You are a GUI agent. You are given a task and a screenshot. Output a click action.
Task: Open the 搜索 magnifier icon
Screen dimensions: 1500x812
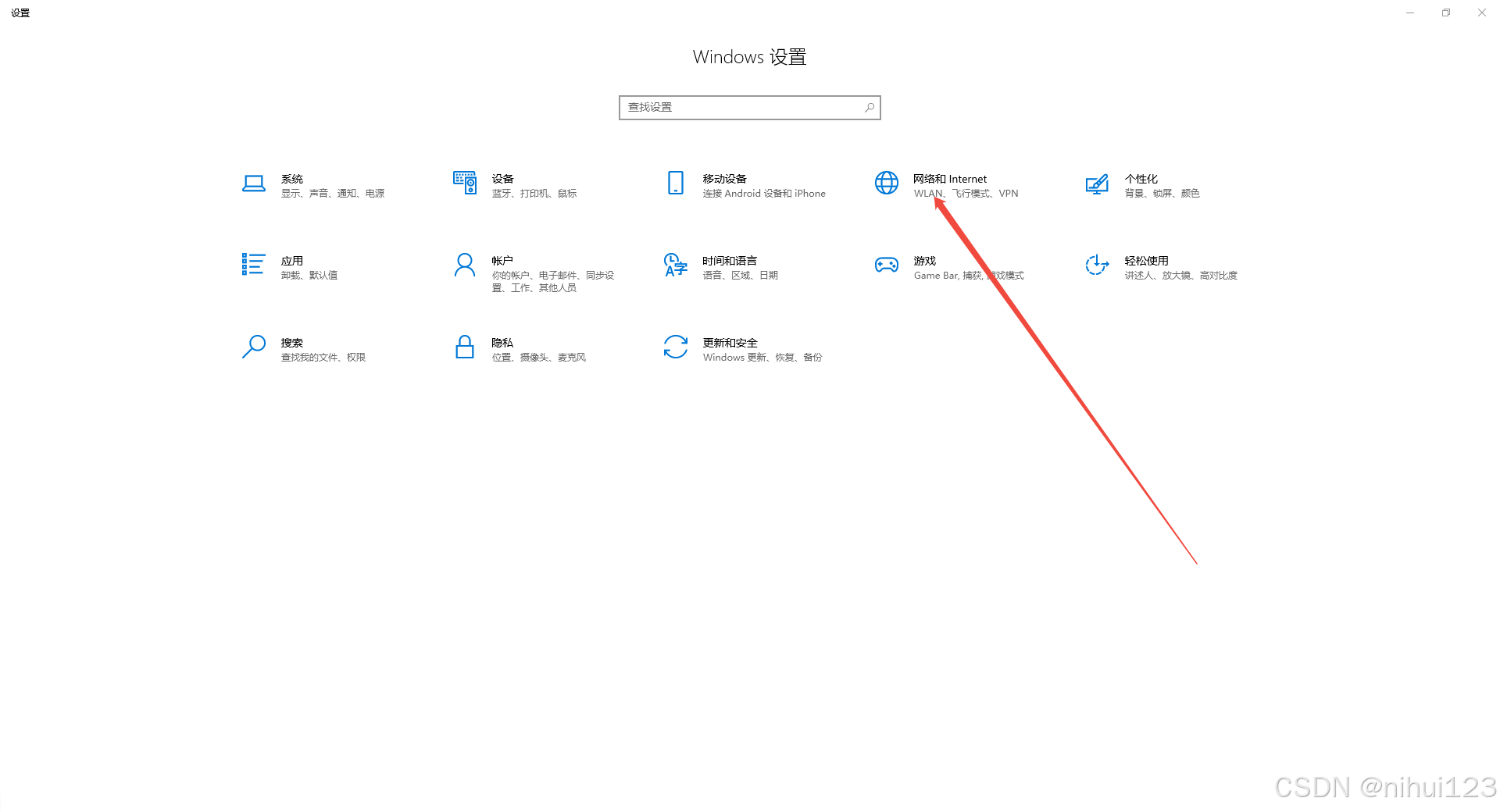click(x=253, y=347)
